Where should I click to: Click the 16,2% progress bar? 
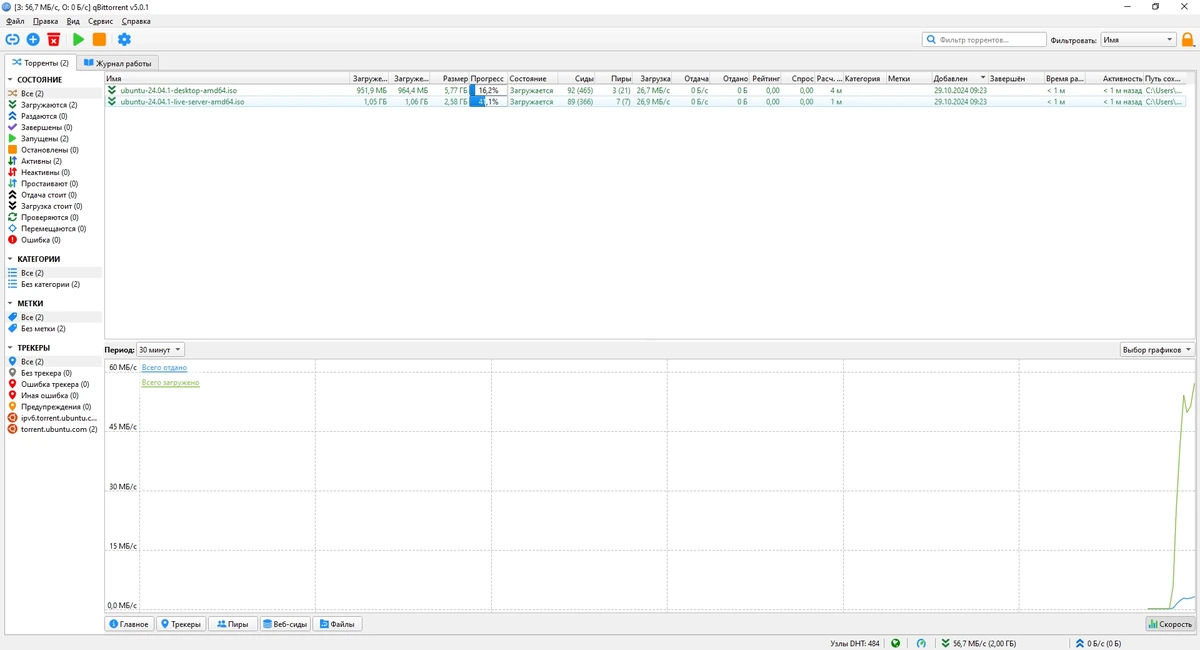488,90
